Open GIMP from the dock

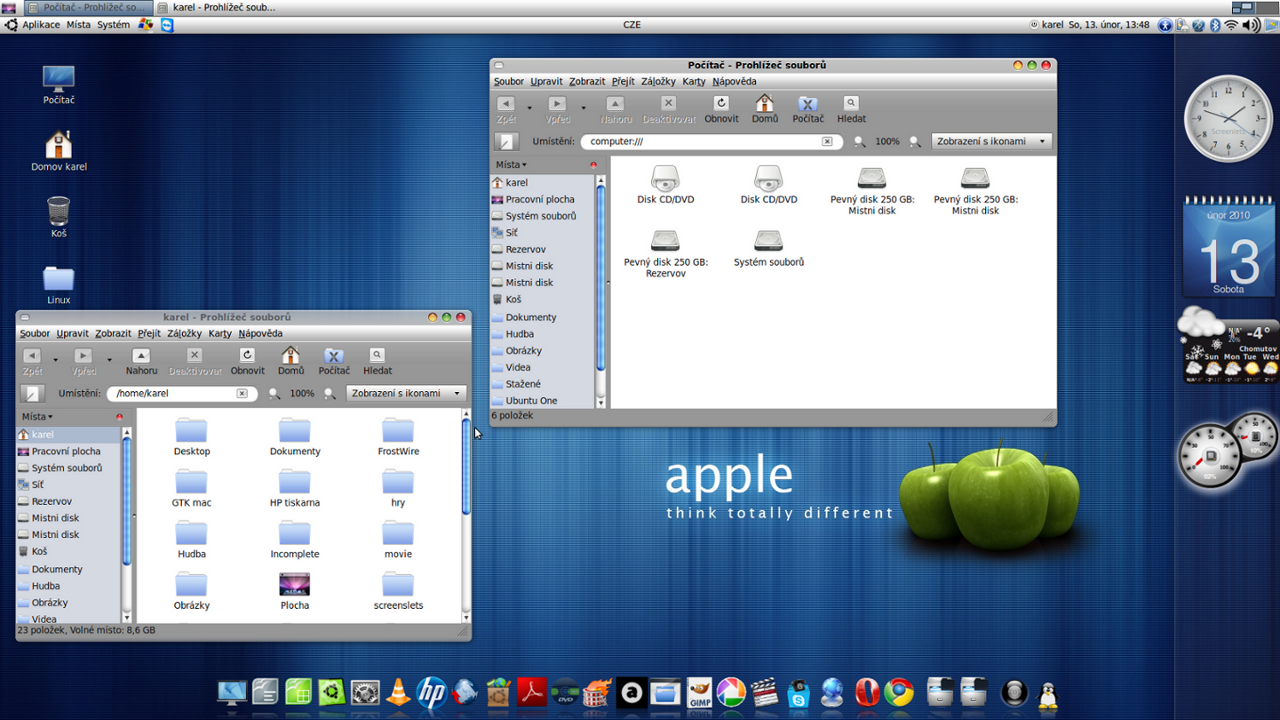(x=699, y=692)
